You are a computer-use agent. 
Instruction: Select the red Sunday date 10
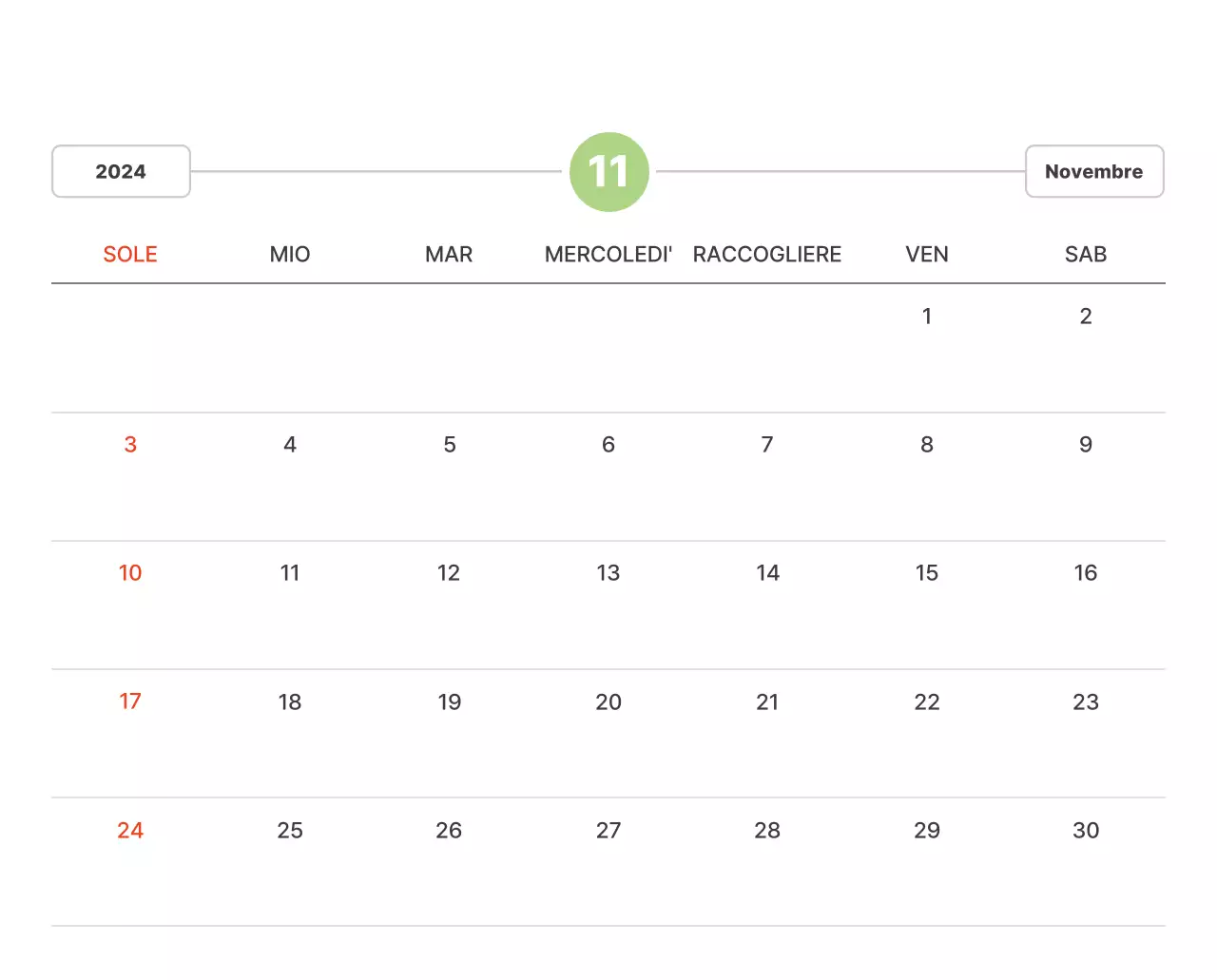tap(130, 573)
